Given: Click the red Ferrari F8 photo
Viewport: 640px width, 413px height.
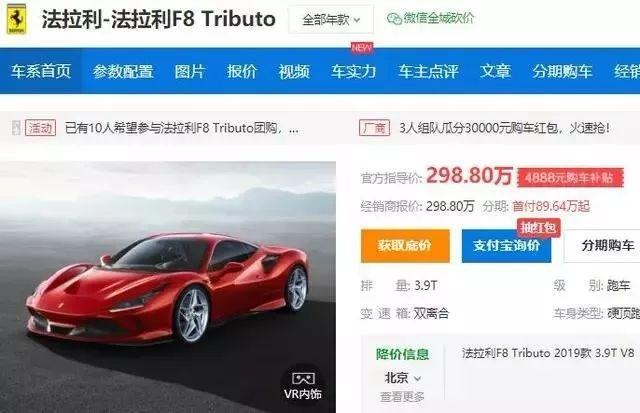Looking at the screenshot, I should pos(168,287).
